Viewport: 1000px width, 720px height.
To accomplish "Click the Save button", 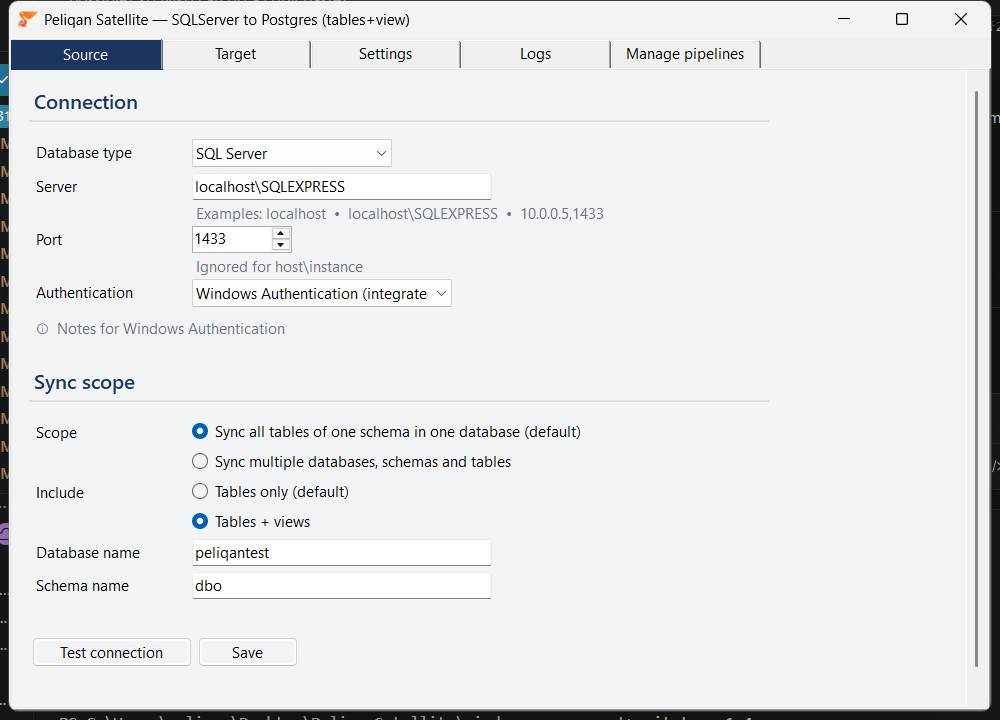I will [247, 652].
